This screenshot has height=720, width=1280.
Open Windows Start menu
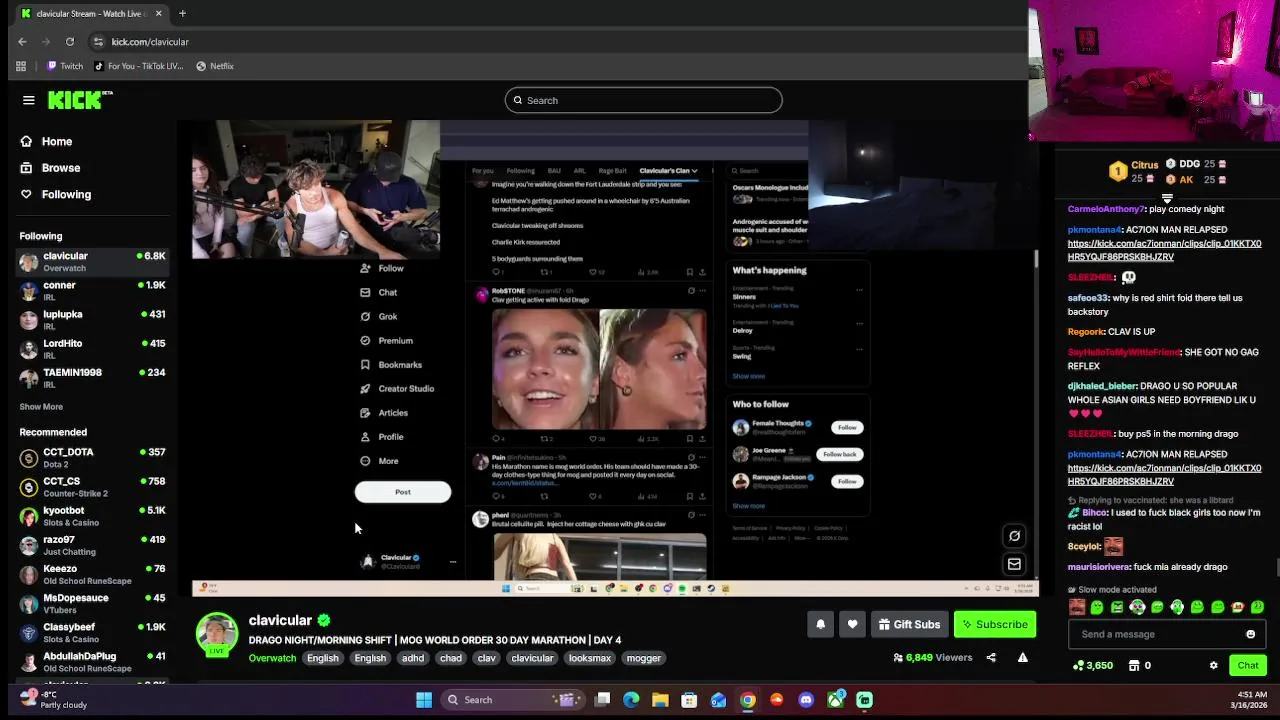[x=424, y=700]
